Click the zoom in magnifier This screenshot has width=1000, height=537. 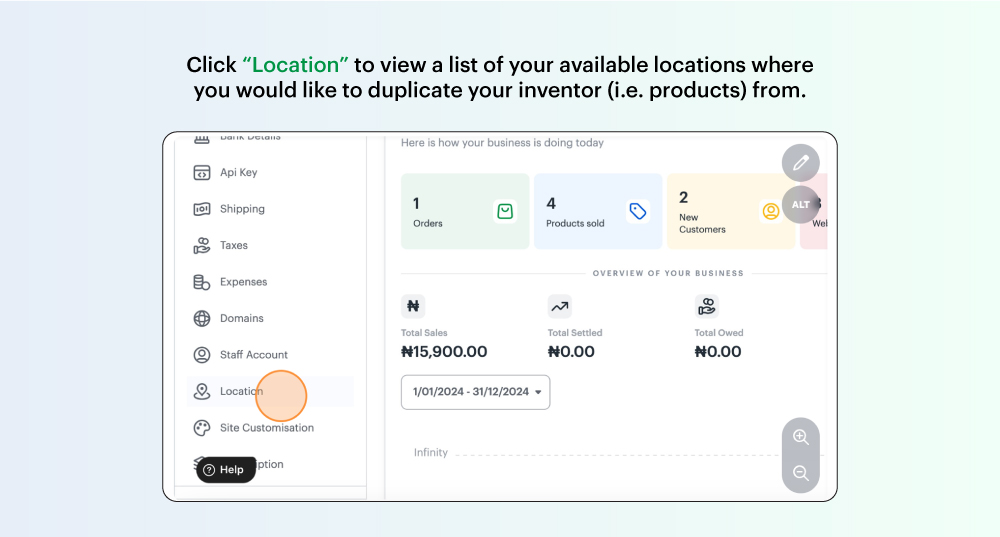click(800, 437)
